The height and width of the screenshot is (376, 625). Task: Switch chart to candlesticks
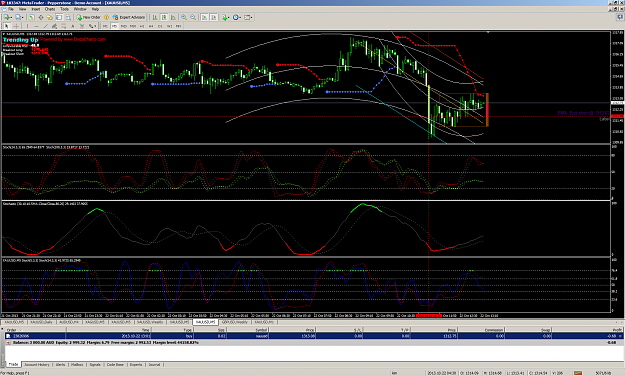coord(164,17)
